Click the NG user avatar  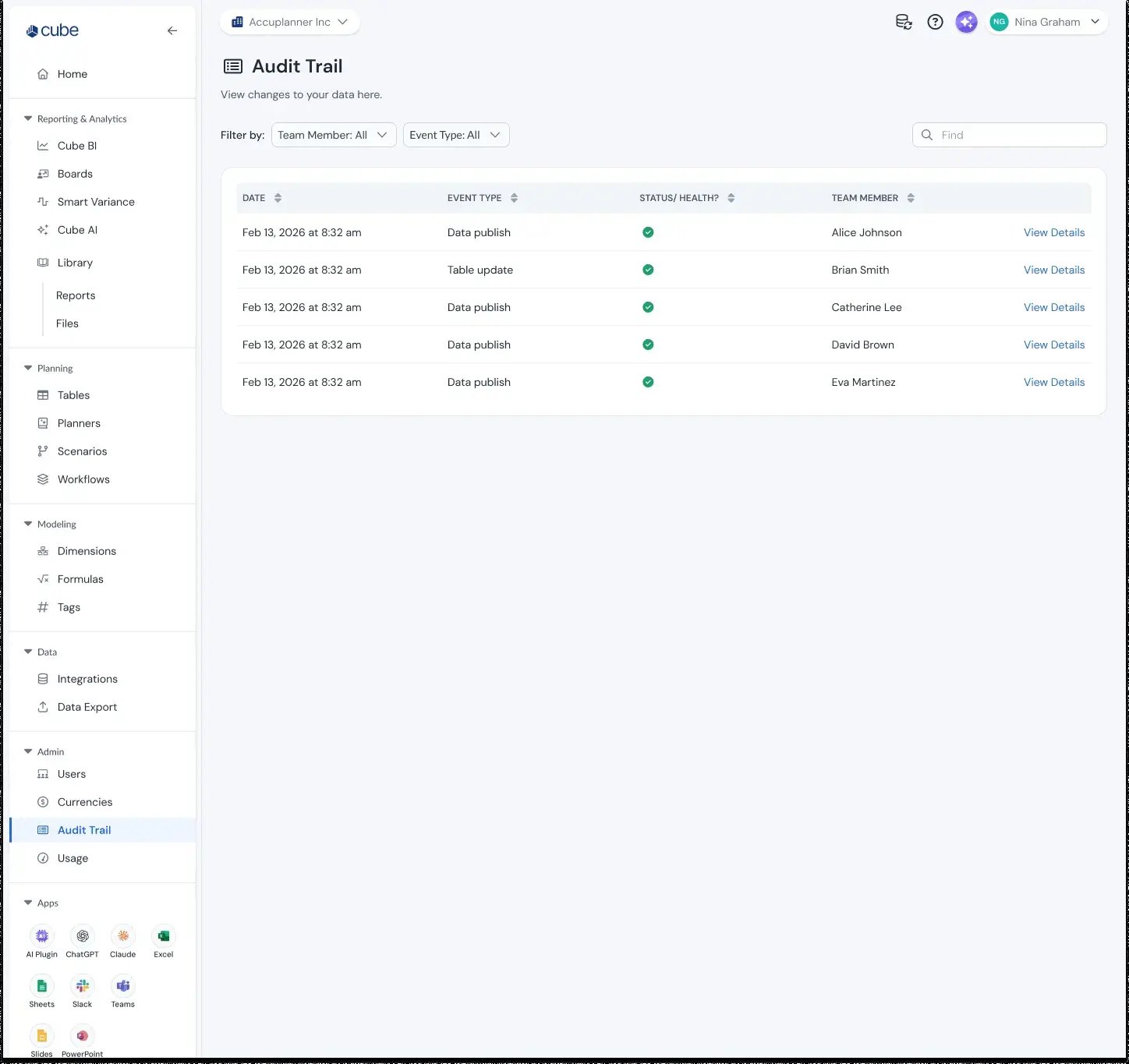click(999, 22)
